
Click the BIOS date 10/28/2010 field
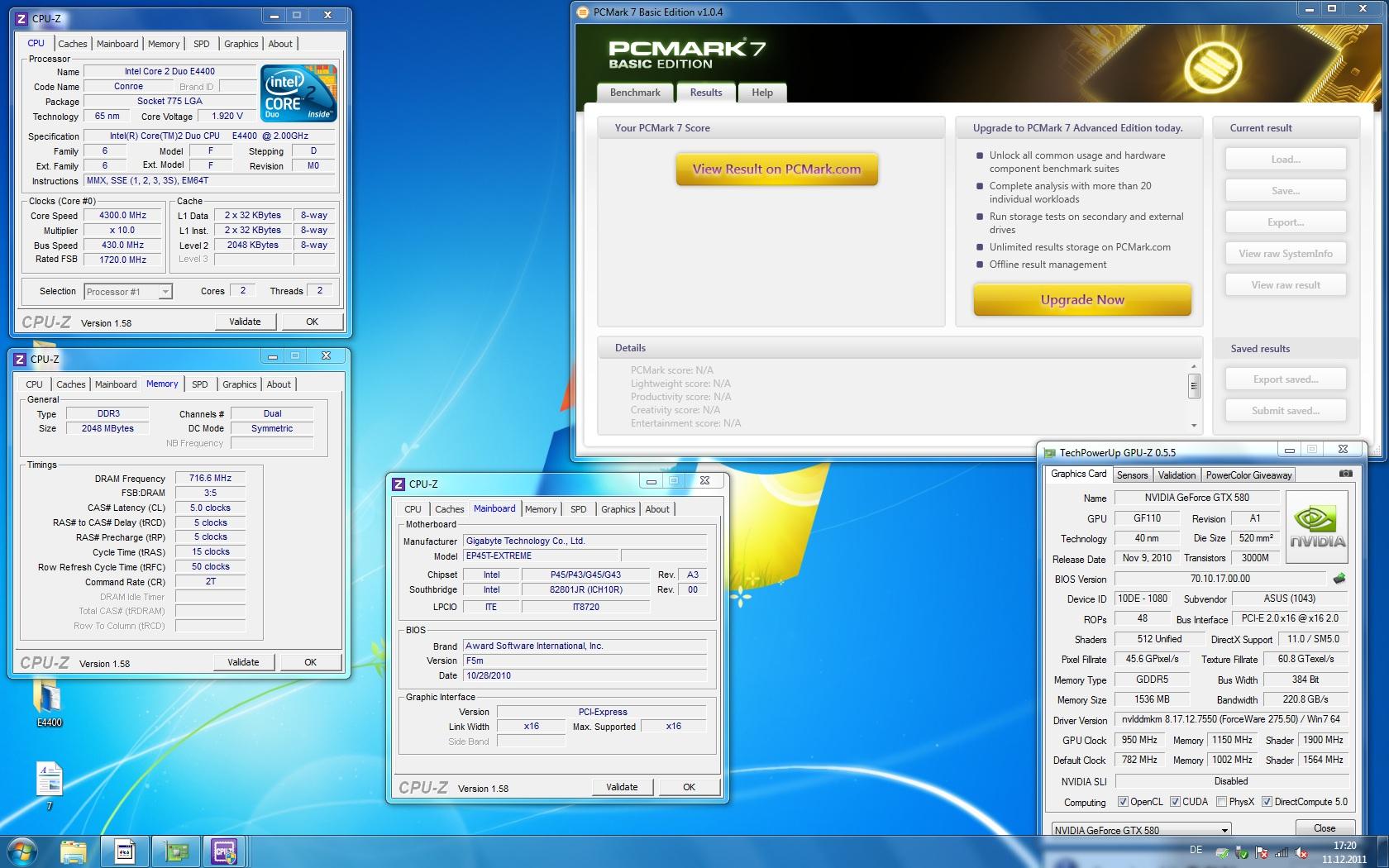pos(585,675)
